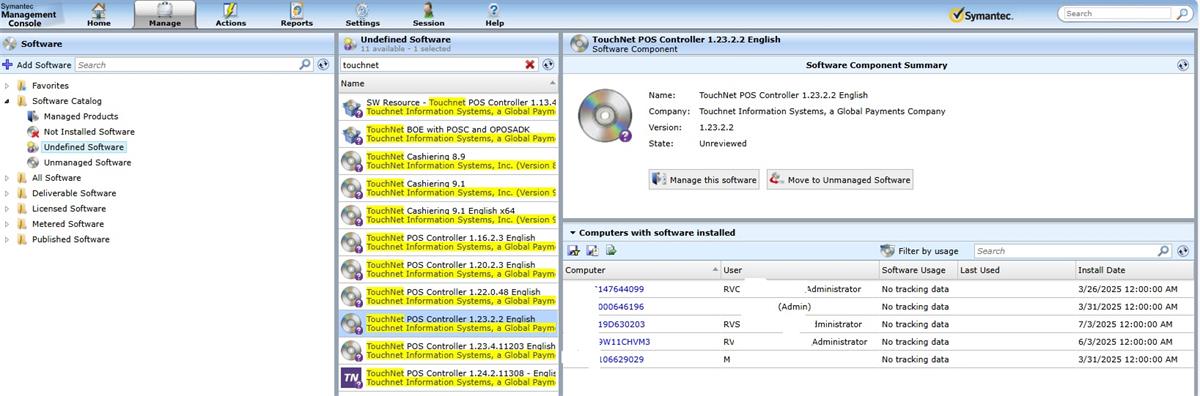Open the Actions menu
The image size is (1200, 396).
pyautogui.click(x=231, y=14)
